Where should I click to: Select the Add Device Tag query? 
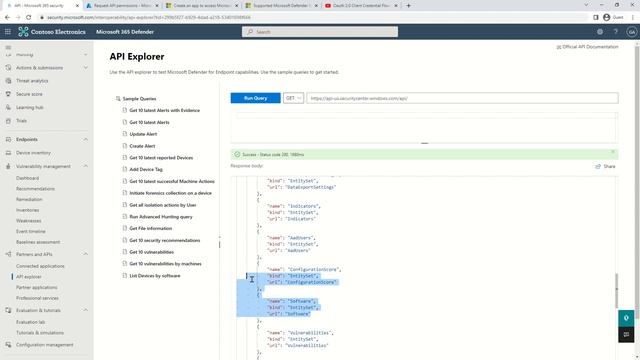click(x=146, y=169)
